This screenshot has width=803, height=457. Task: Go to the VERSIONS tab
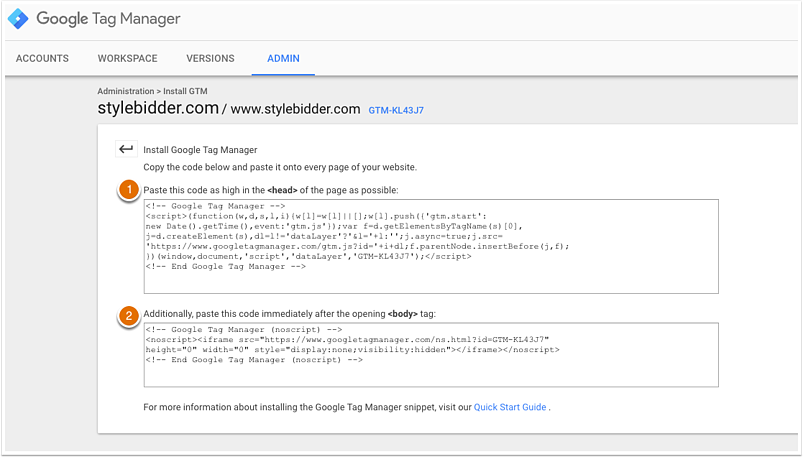[210, 58]
